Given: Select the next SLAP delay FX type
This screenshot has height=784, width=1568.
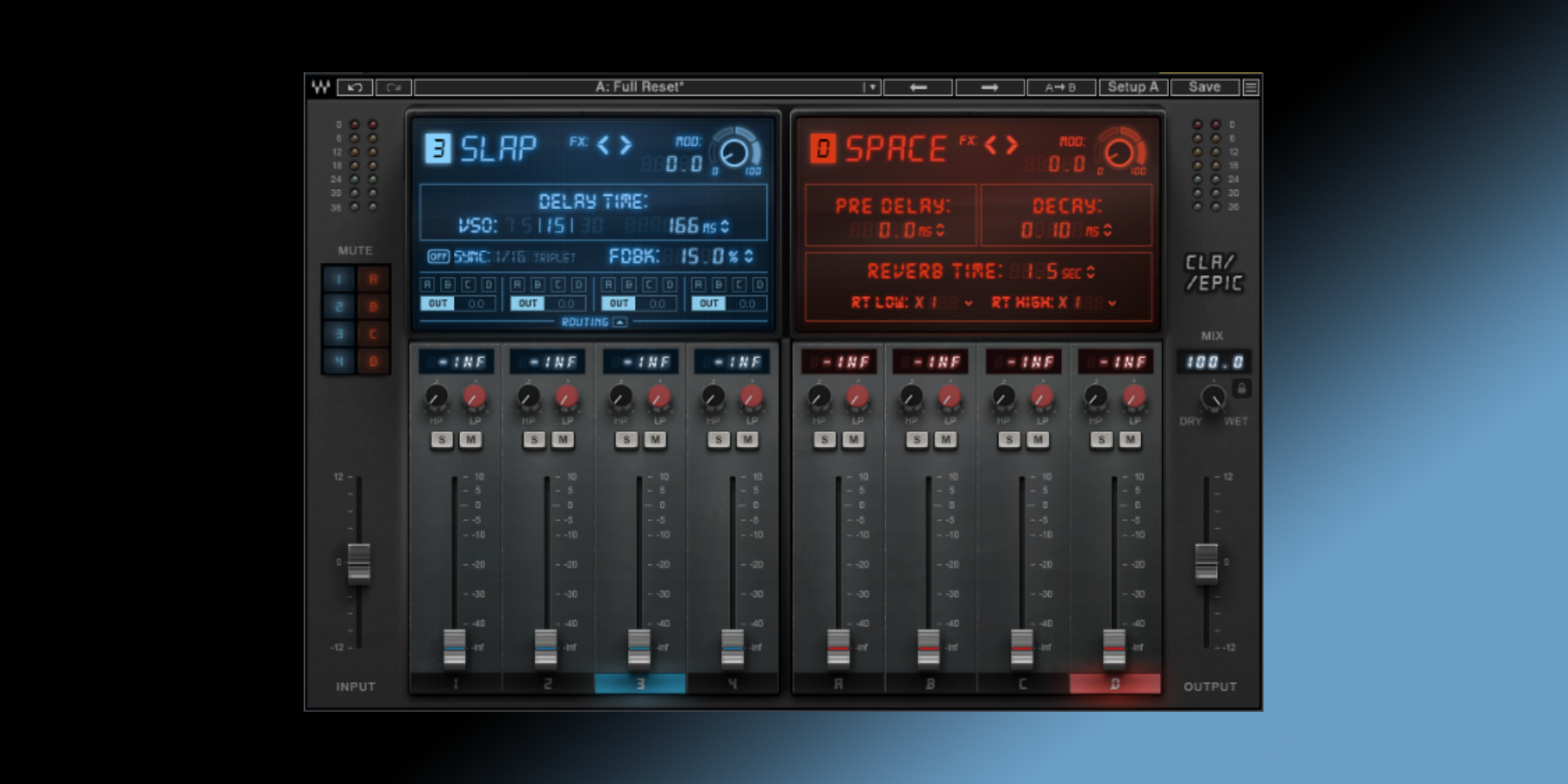Looking at the screenshot, I should click(x=626, y=145).
